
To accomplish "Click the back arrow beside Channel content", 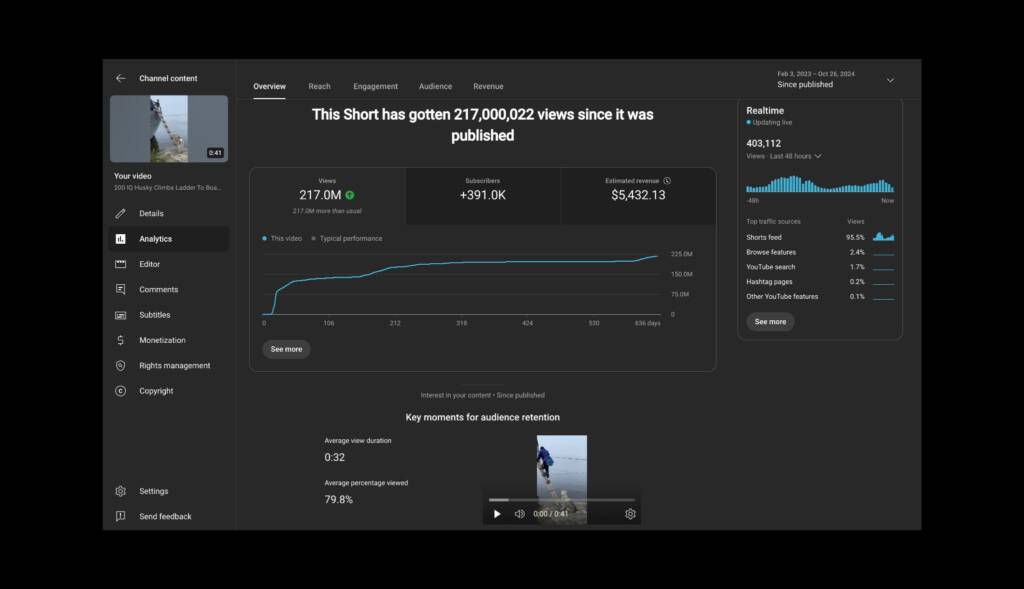I will click(120, 78).
